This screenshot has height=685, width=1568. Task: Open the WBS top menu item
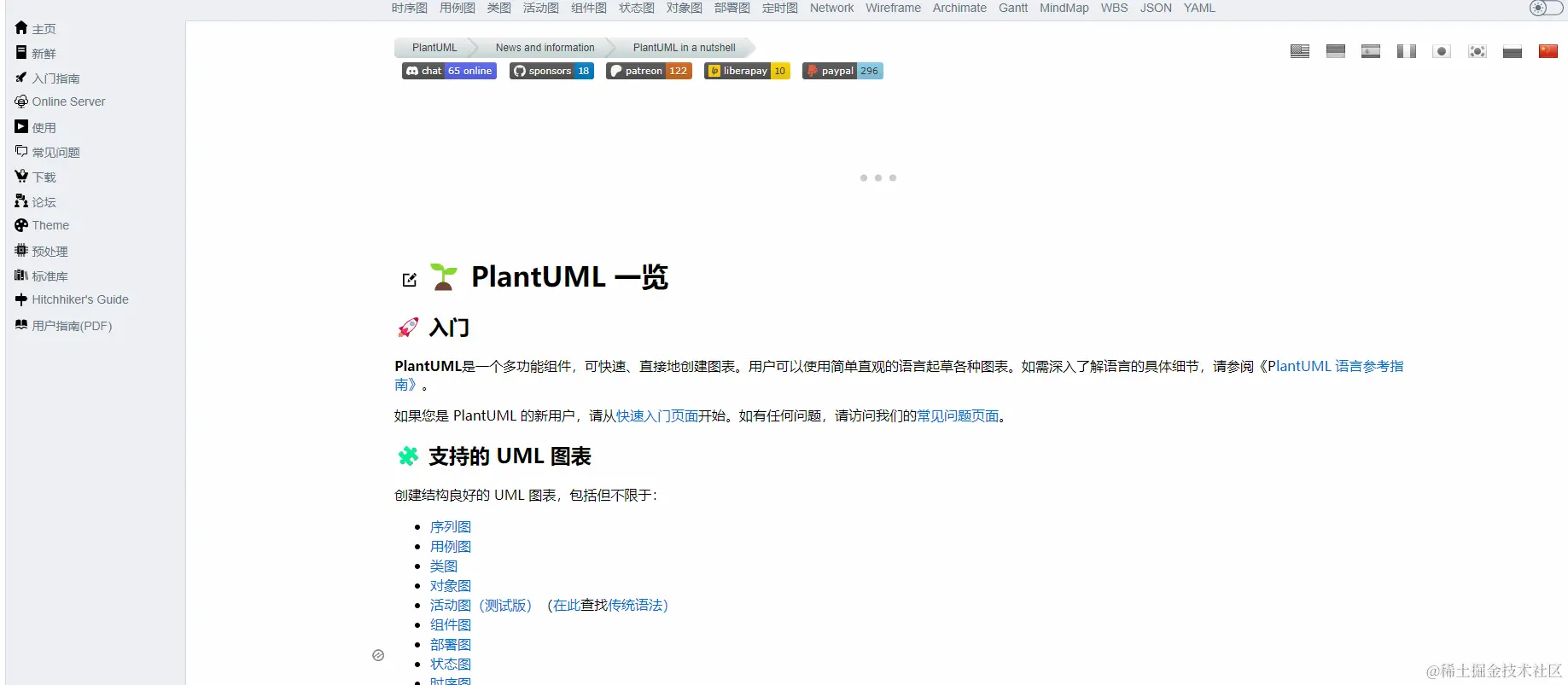point(1114,8)
